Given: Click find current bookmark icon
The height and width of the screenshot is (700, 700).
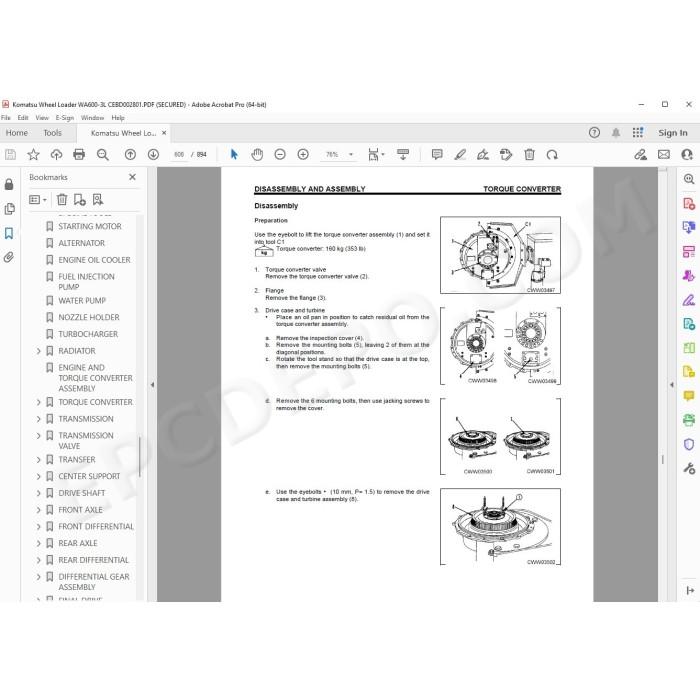Looking at the screenshot, I should 98,200.
